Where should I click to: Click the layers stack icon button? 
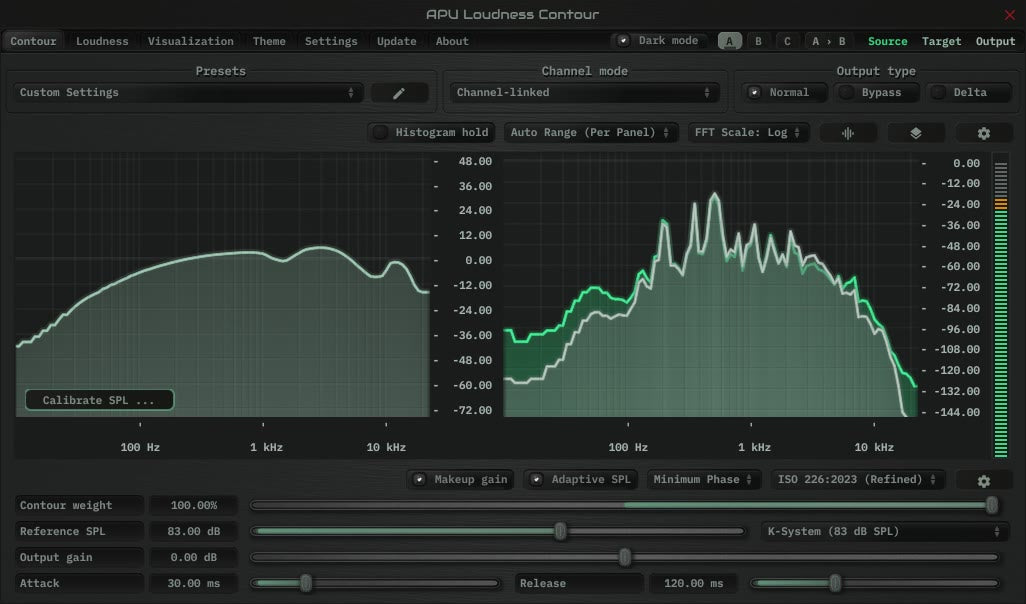click(915, 133)
